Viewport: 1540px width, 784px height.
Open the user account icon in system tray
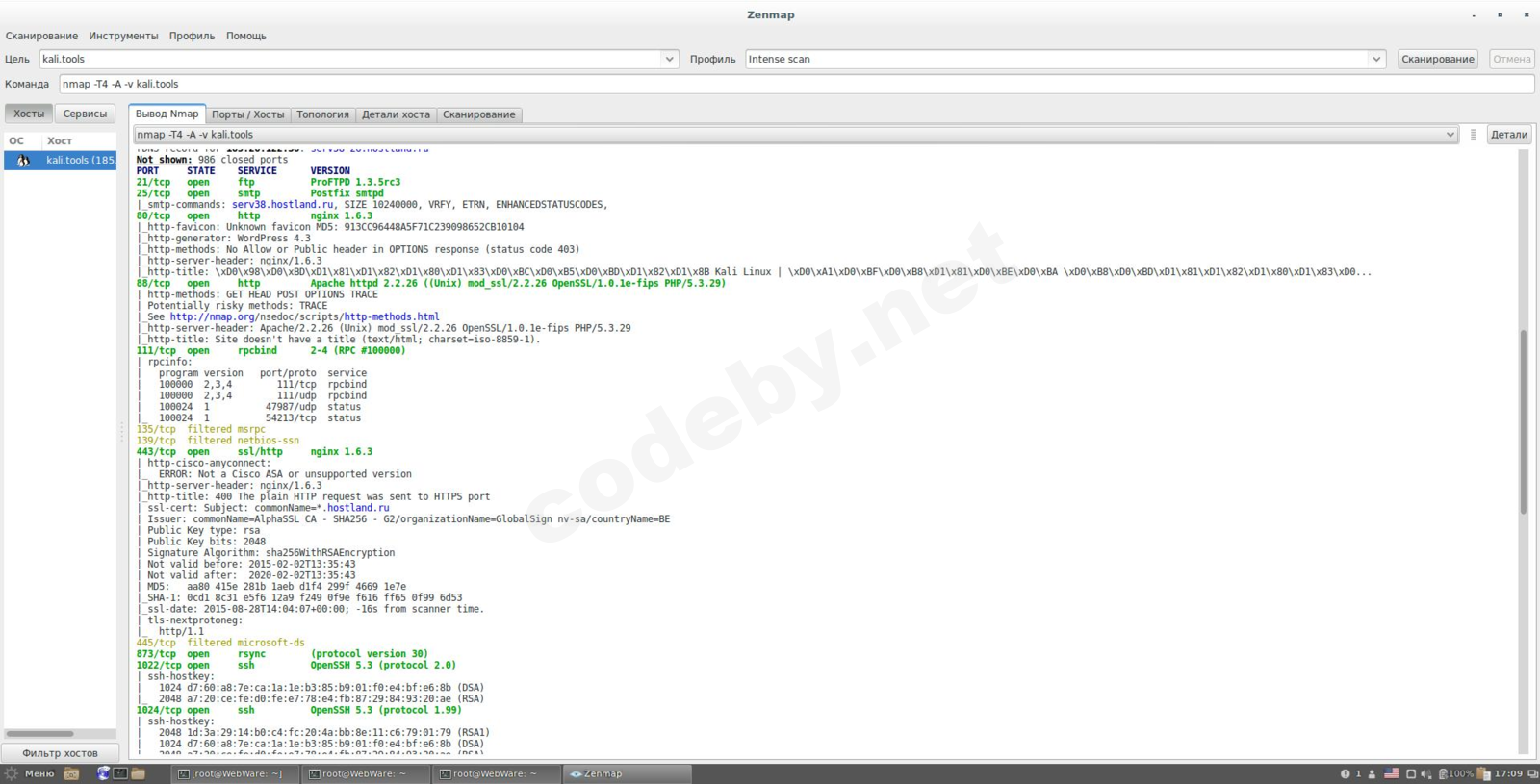click(x=1372, y=773)
